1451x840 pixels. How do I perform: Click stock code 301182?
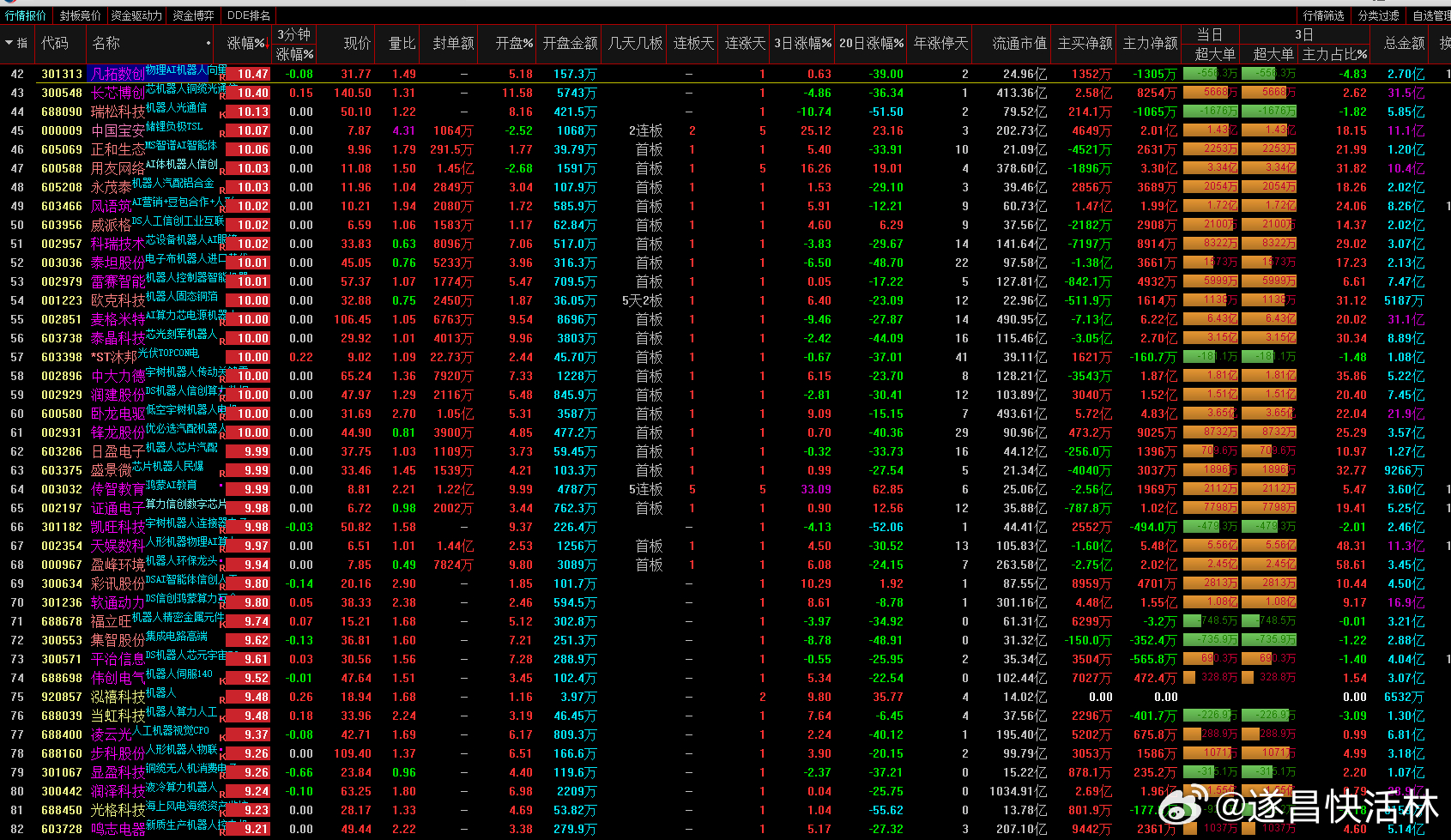62,527
